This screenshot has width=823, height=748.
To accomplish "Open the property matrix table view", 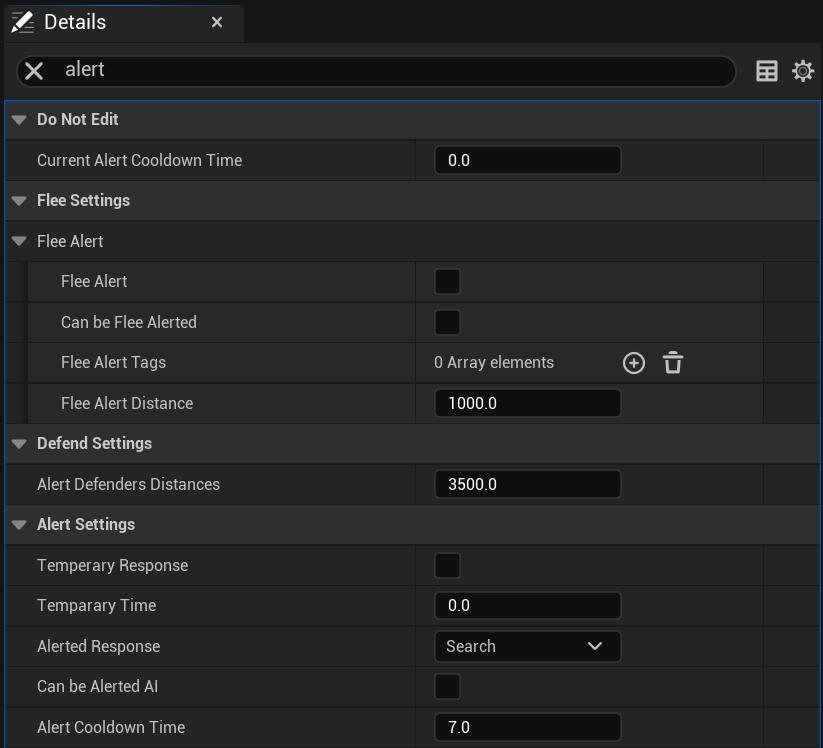I will pos(767,70).
